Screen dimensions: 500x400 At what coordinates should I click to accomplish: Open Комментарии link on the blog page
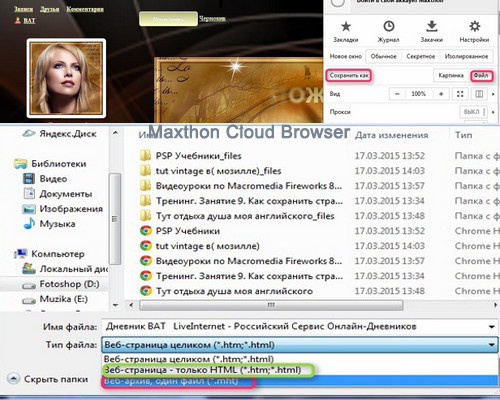(85, 9)
